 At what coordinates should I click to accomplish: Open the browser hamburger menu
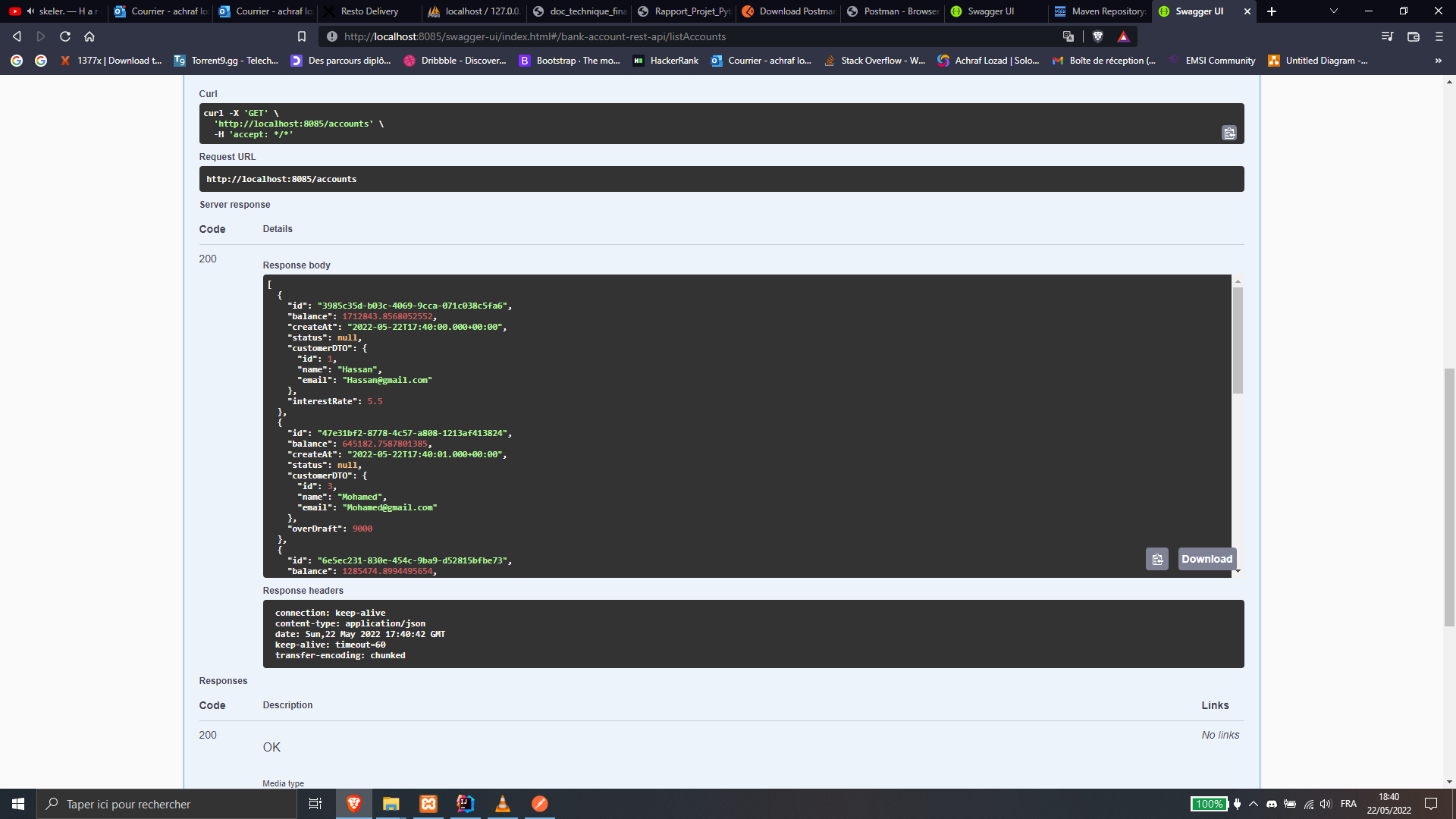click(1439, 36)
